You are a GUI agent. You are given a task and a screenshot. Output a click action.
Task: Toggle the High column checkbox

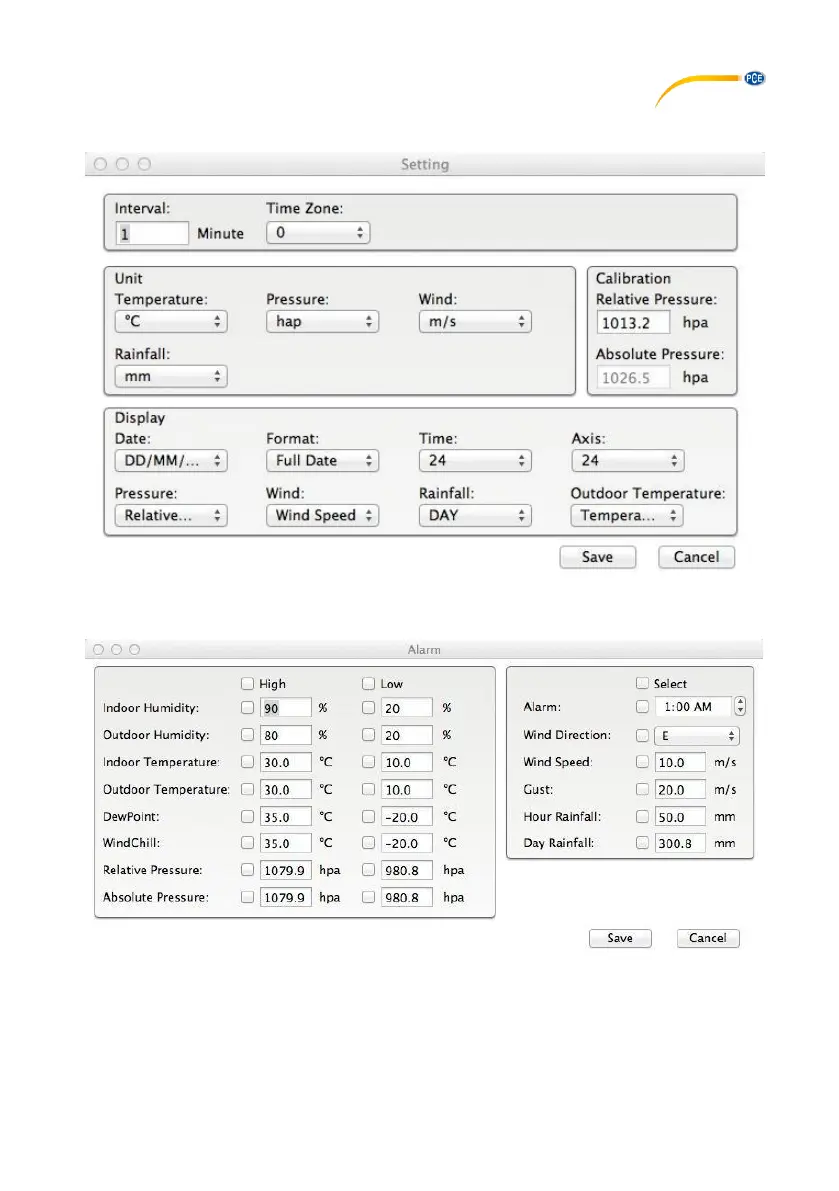click(x=248, y=684)
